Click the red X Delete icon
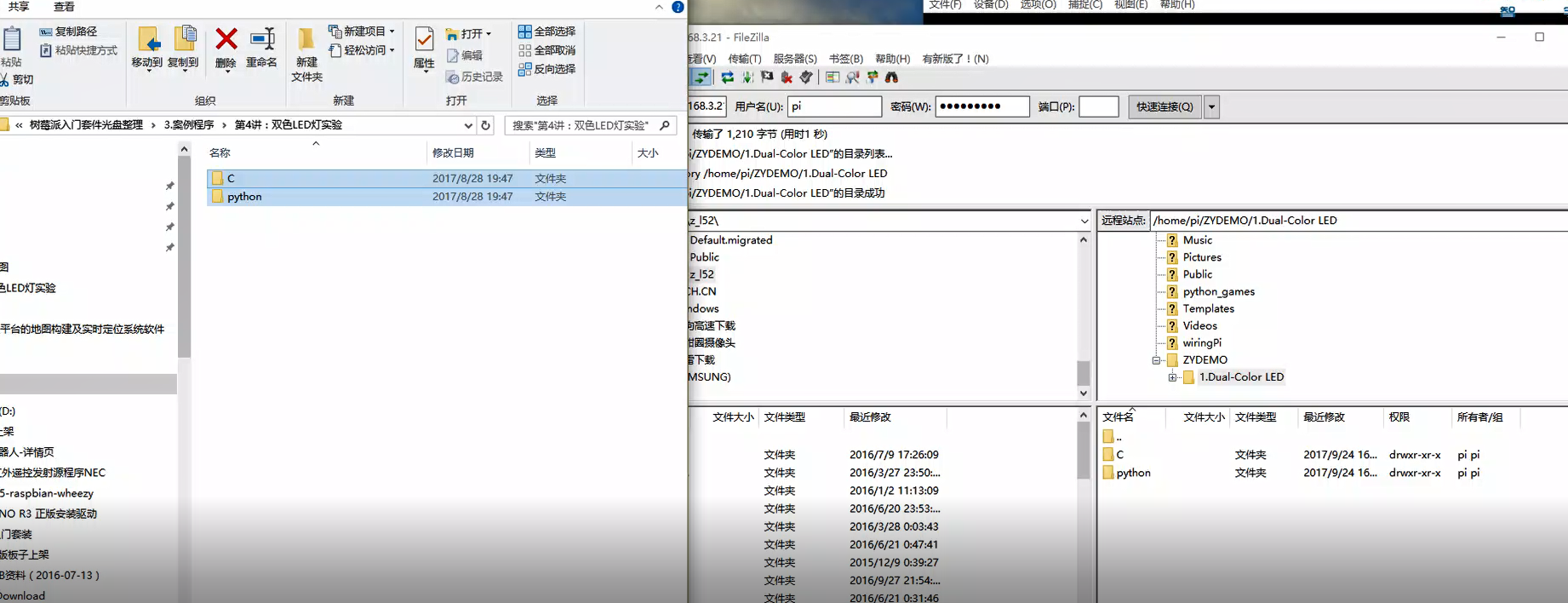 click(x=226, y=39)
